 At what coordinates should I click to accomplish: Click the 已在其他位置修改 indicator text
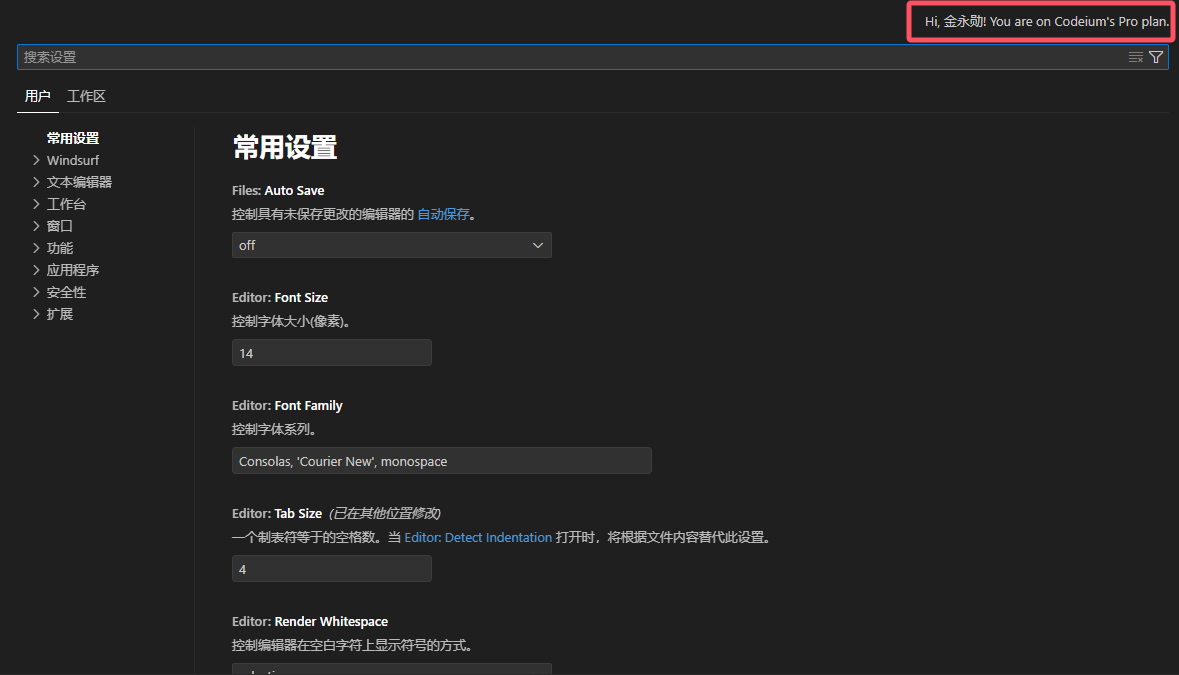385,513
